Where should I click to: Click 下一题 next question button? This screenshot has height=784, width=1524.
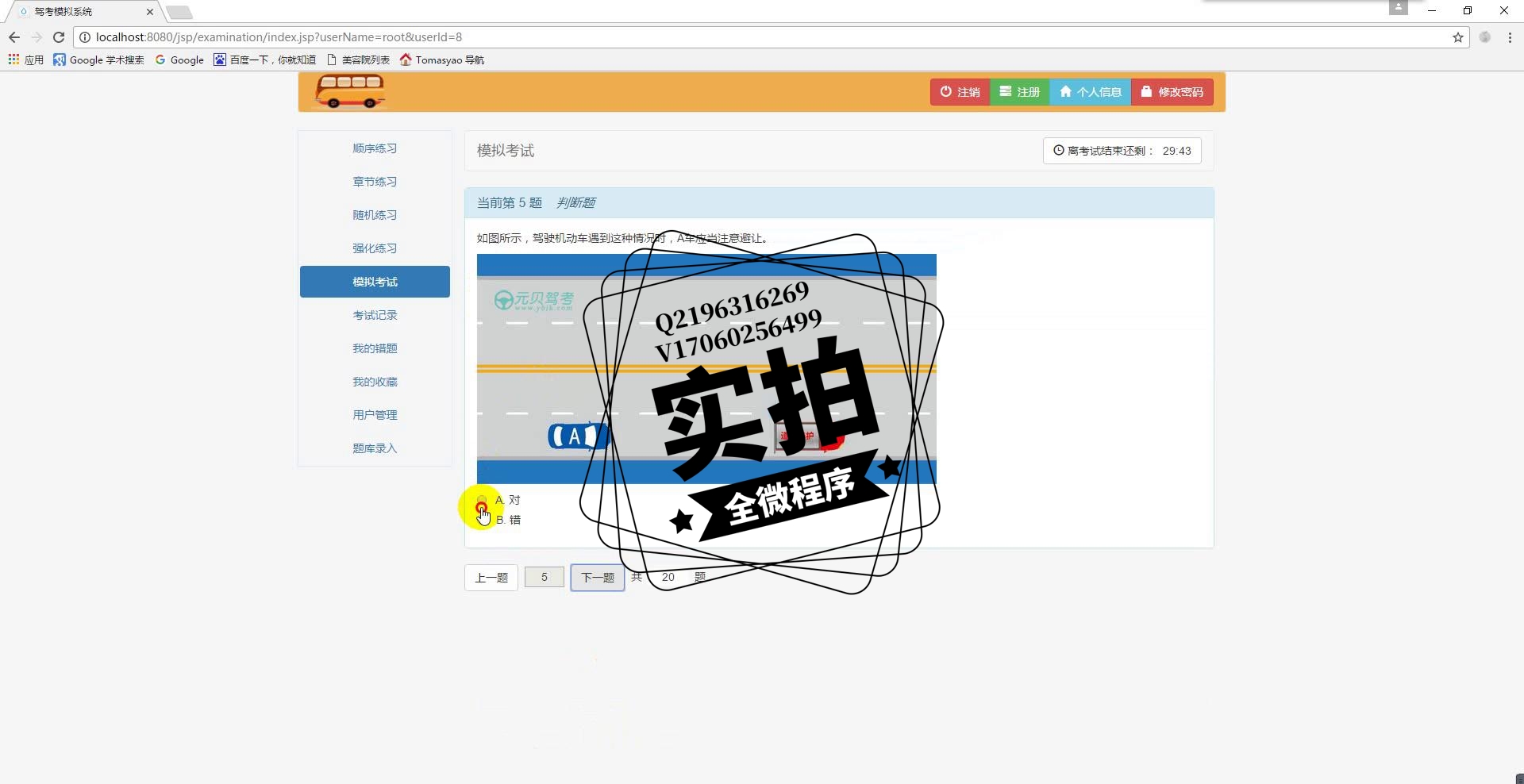pos(598,578)
